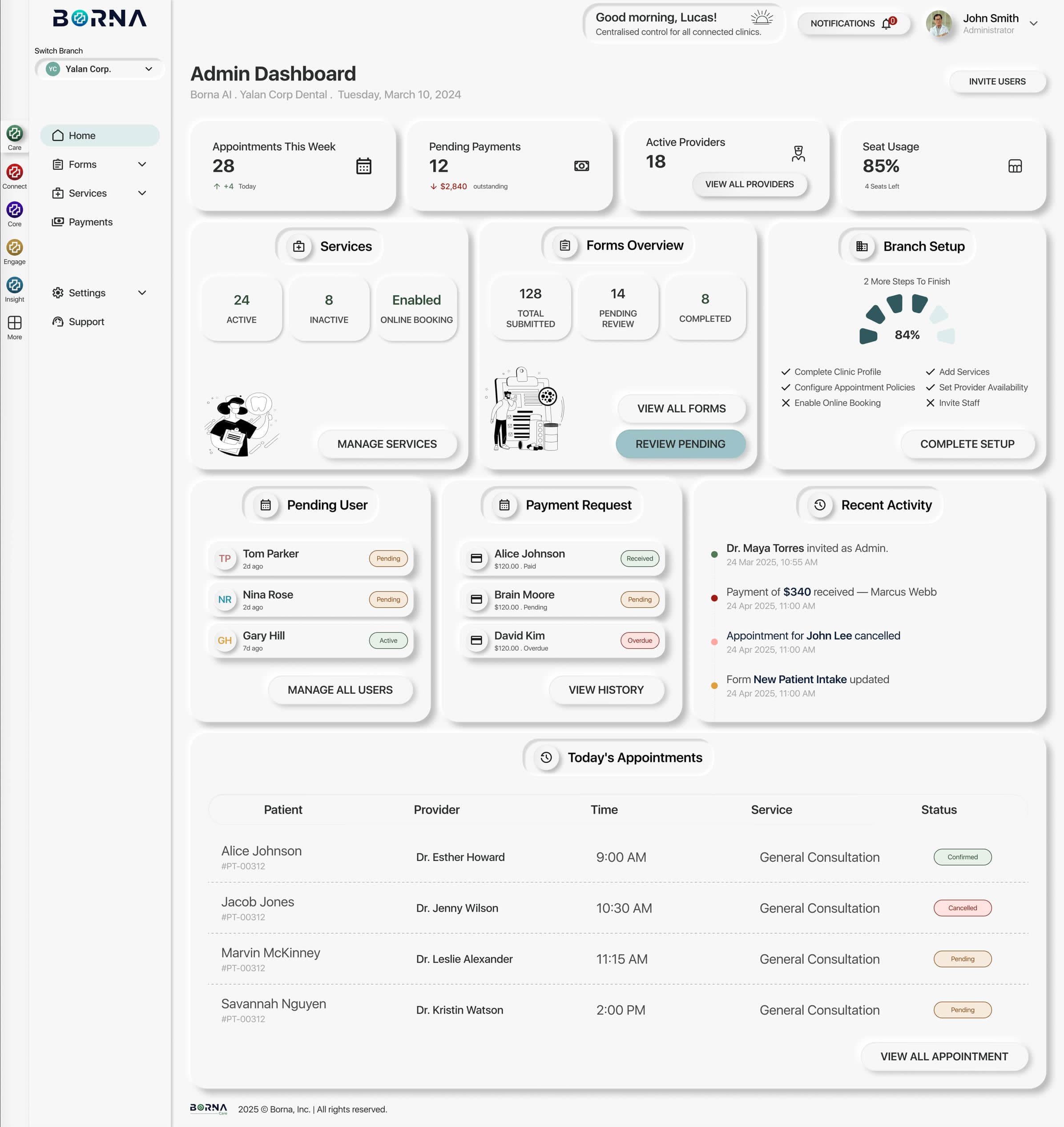Toggle the Enable Online Booking step
Image resolution: width=1064 pixels, height=1127 pixels.
tap(831, 402)
